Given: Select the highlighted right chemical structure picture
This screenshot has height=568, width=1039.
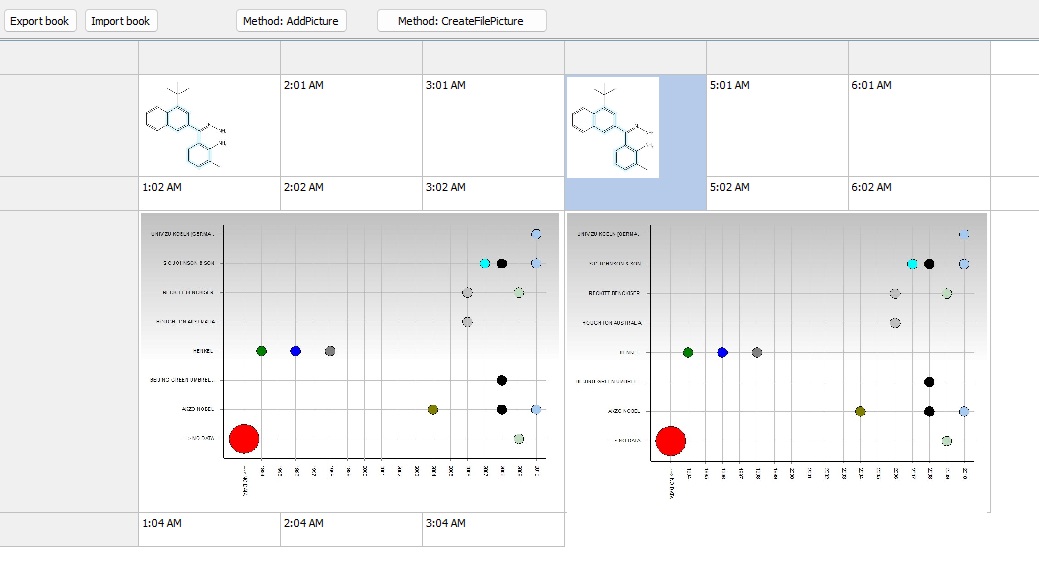Looking at the screenshot, I should point(613,127).
